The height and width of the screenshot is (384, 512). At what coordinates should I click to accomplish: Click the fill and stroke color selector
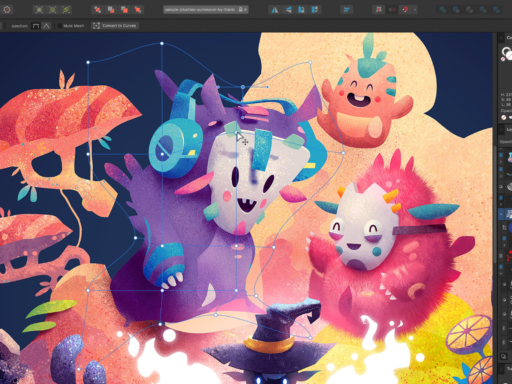coord(507,54)
